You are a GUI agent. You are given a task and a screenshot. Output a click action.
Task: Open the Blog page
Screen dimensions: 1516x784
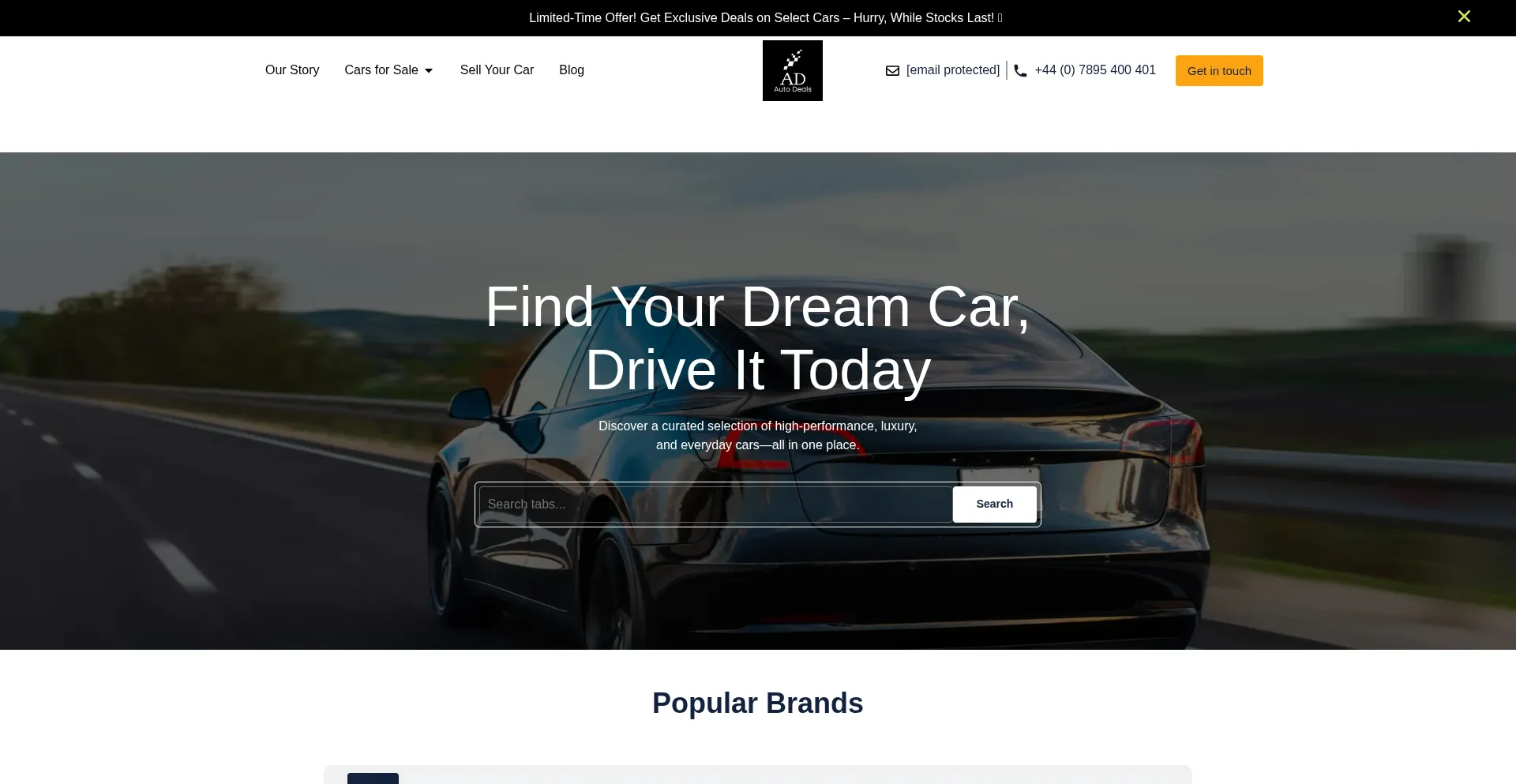point(572,70)
